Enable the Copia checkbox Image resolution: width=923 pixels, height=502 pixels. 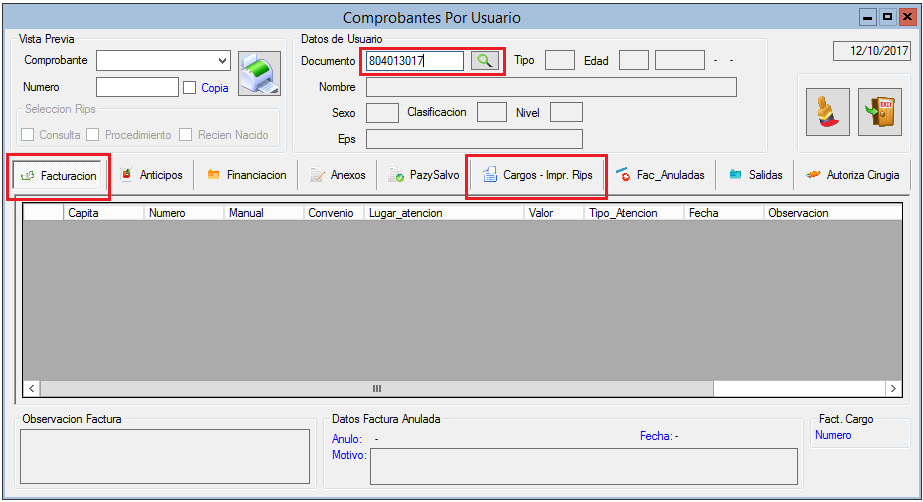coord(190,88)
